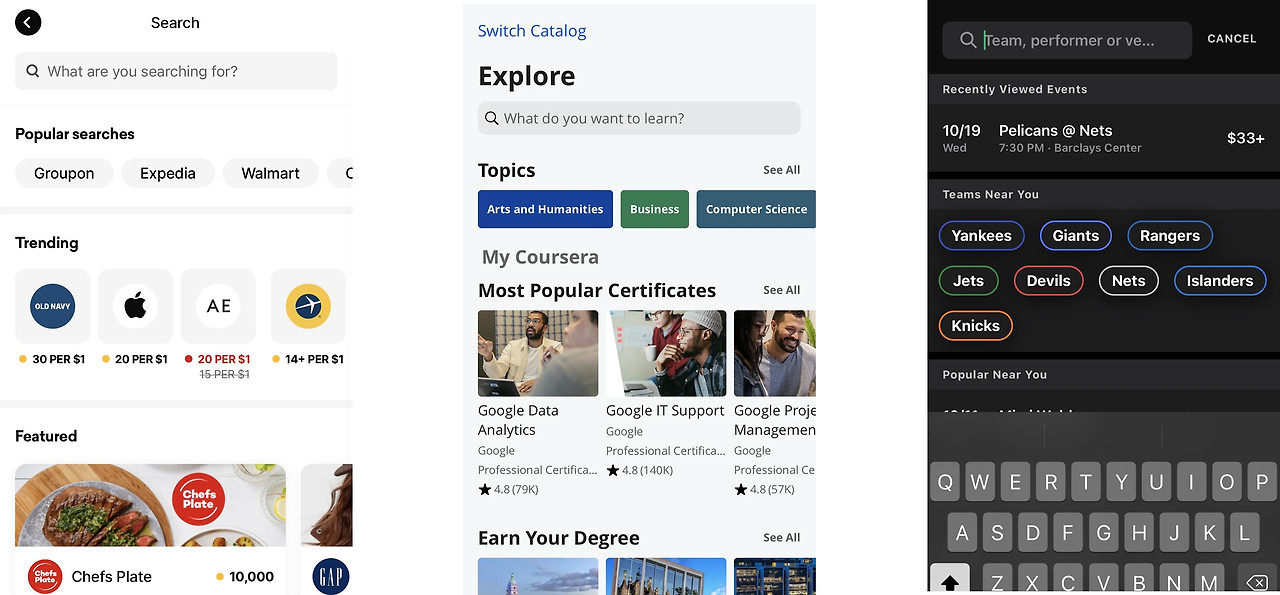
Task: Select the Walmart popular search chip
Action: 270,173
